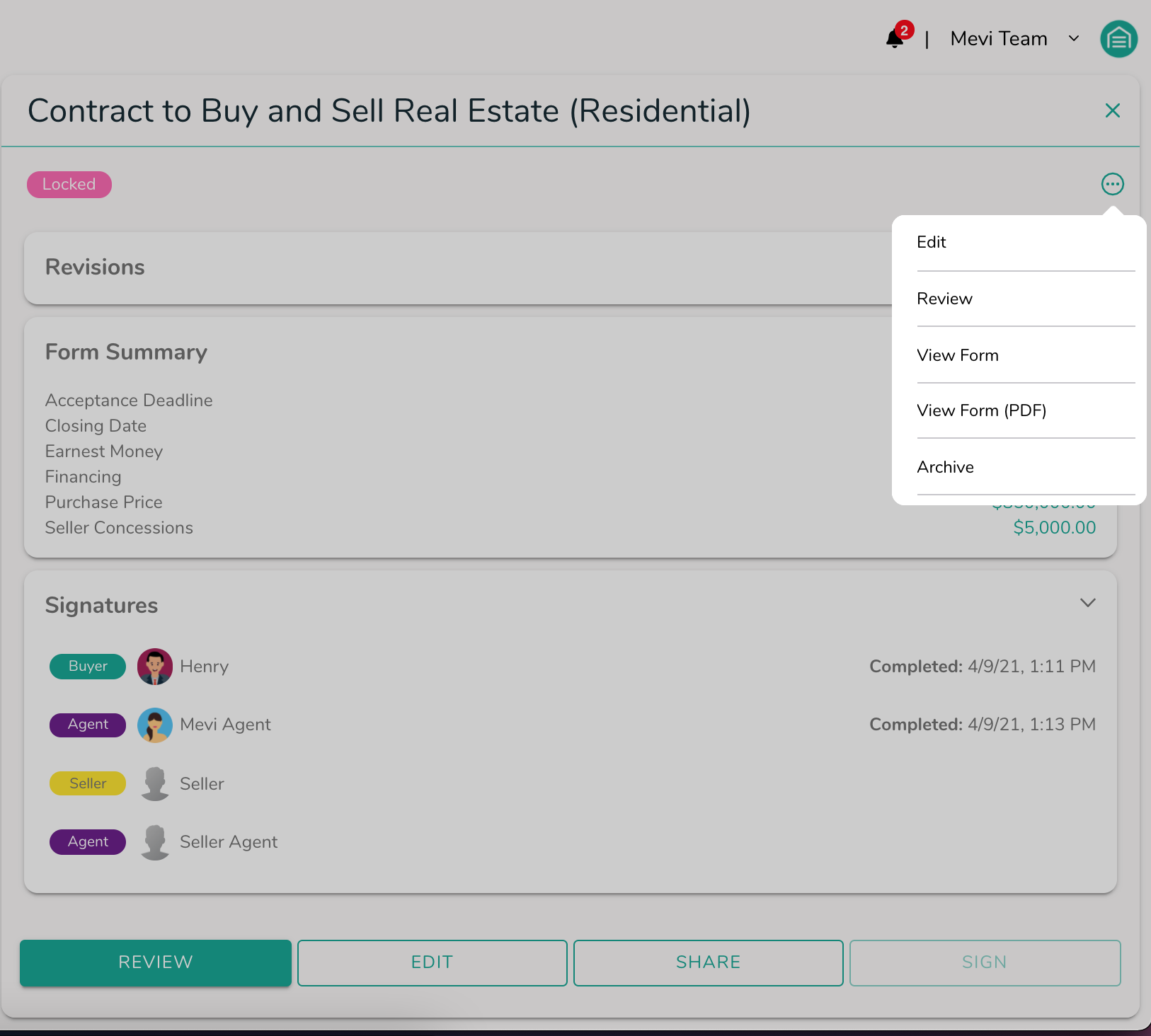The width and height of the screenshot is (1151, 1036).
Task: Click the Seller placeholder avatar
Action: pyautogui.click(x=155, y=783)
